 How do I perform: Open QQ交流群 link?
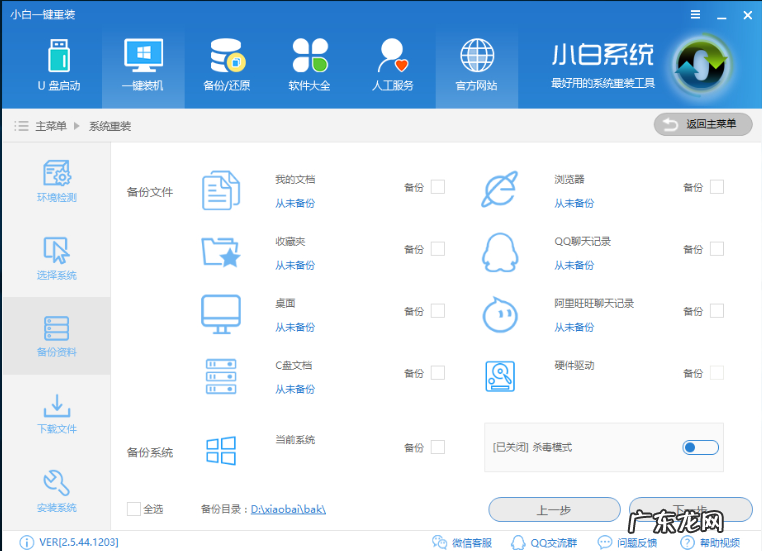[544, 542]
